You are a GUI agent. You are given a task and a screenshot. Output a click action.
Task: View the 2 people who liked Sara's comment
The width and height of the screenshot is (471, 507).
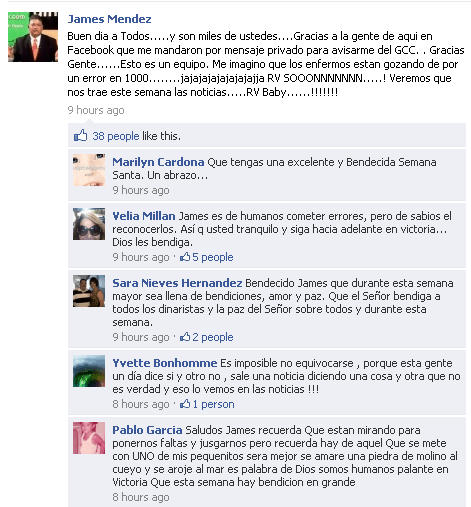[213, 337]
